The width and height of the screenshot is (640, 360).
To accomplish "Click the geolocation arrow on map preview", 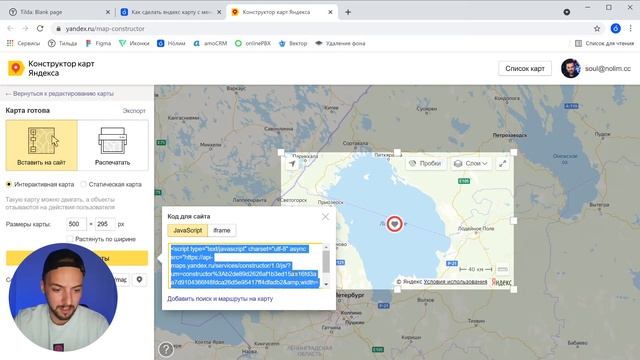I will point(292,164).
